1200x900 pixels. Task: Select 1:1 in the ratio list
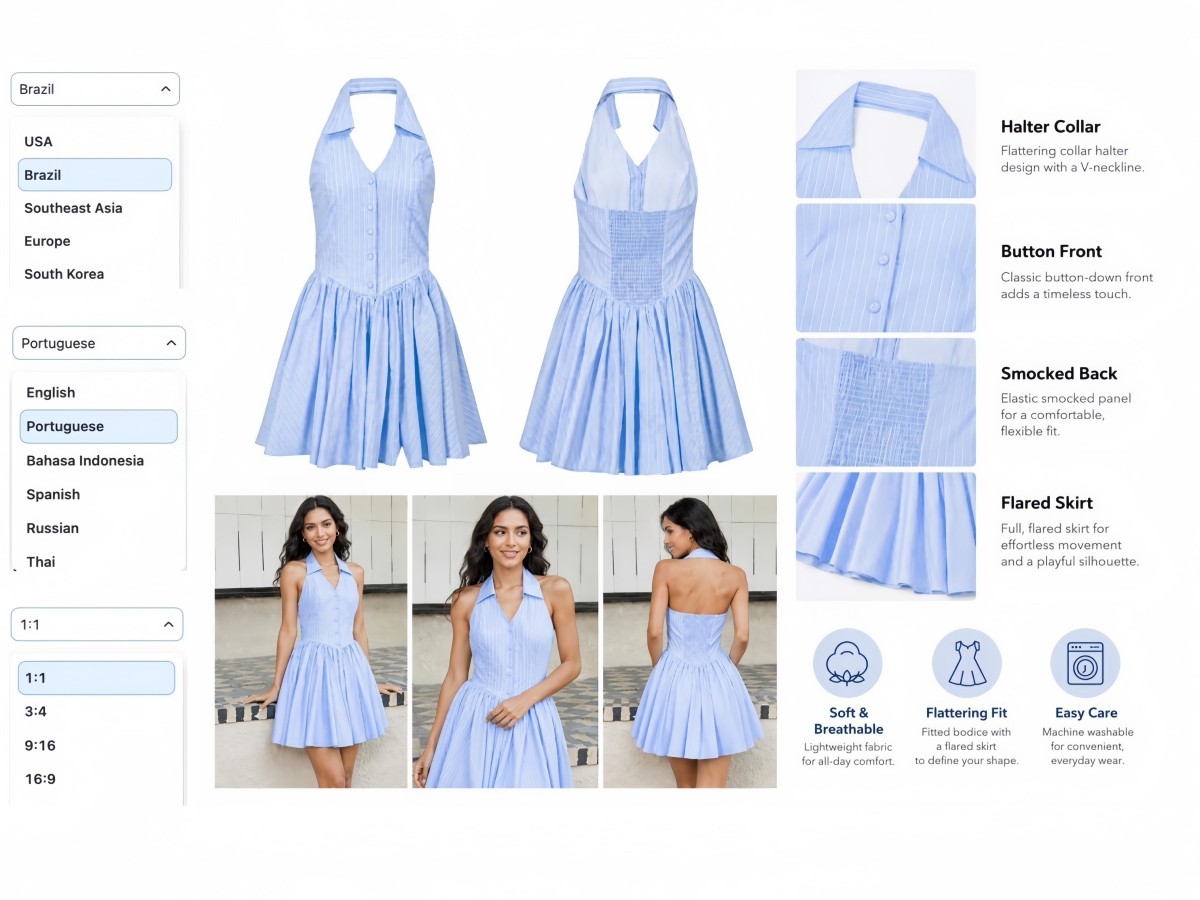[x=96, y=678]
